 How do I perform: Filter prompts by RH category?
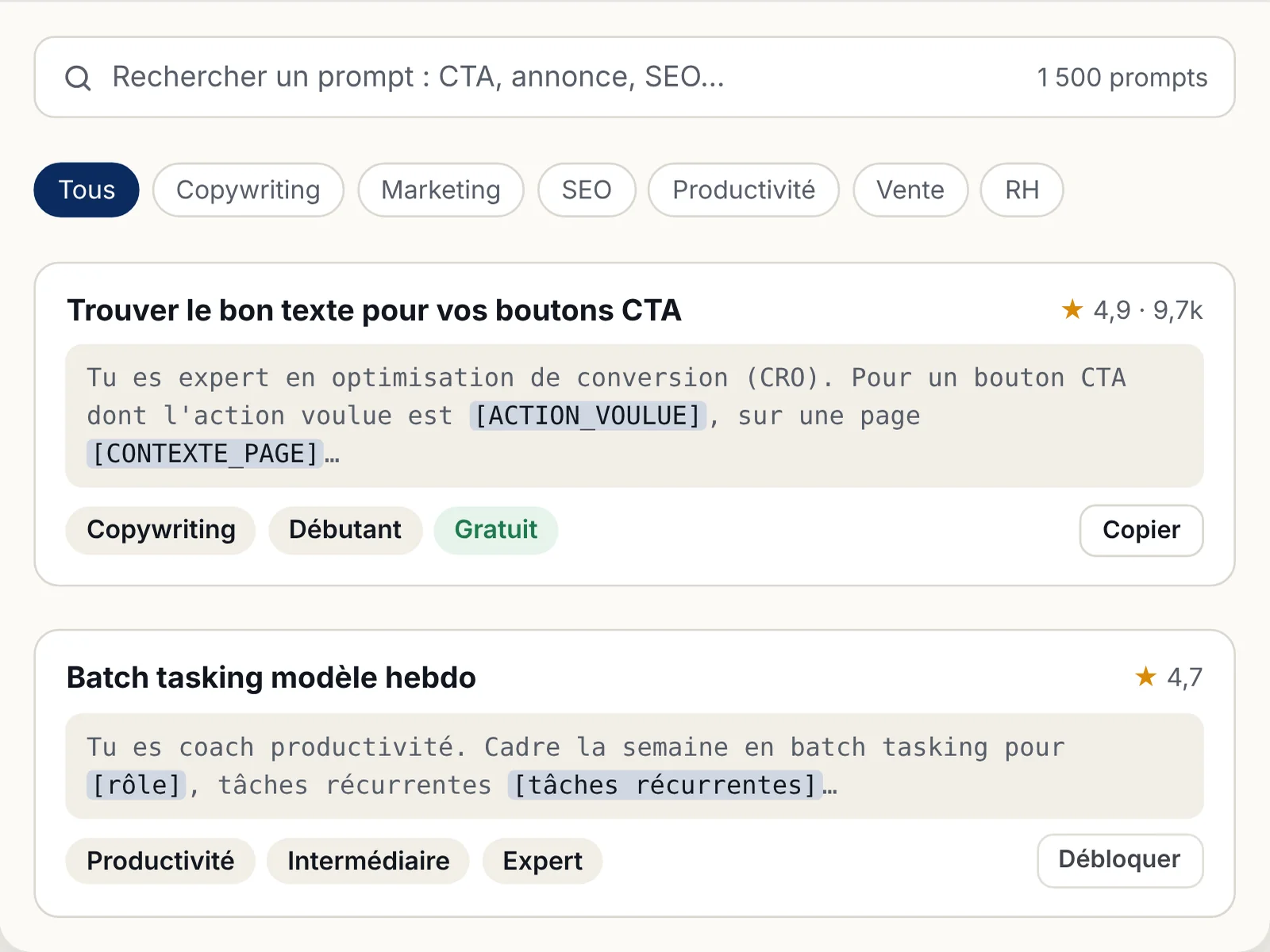coord(1022,190)
